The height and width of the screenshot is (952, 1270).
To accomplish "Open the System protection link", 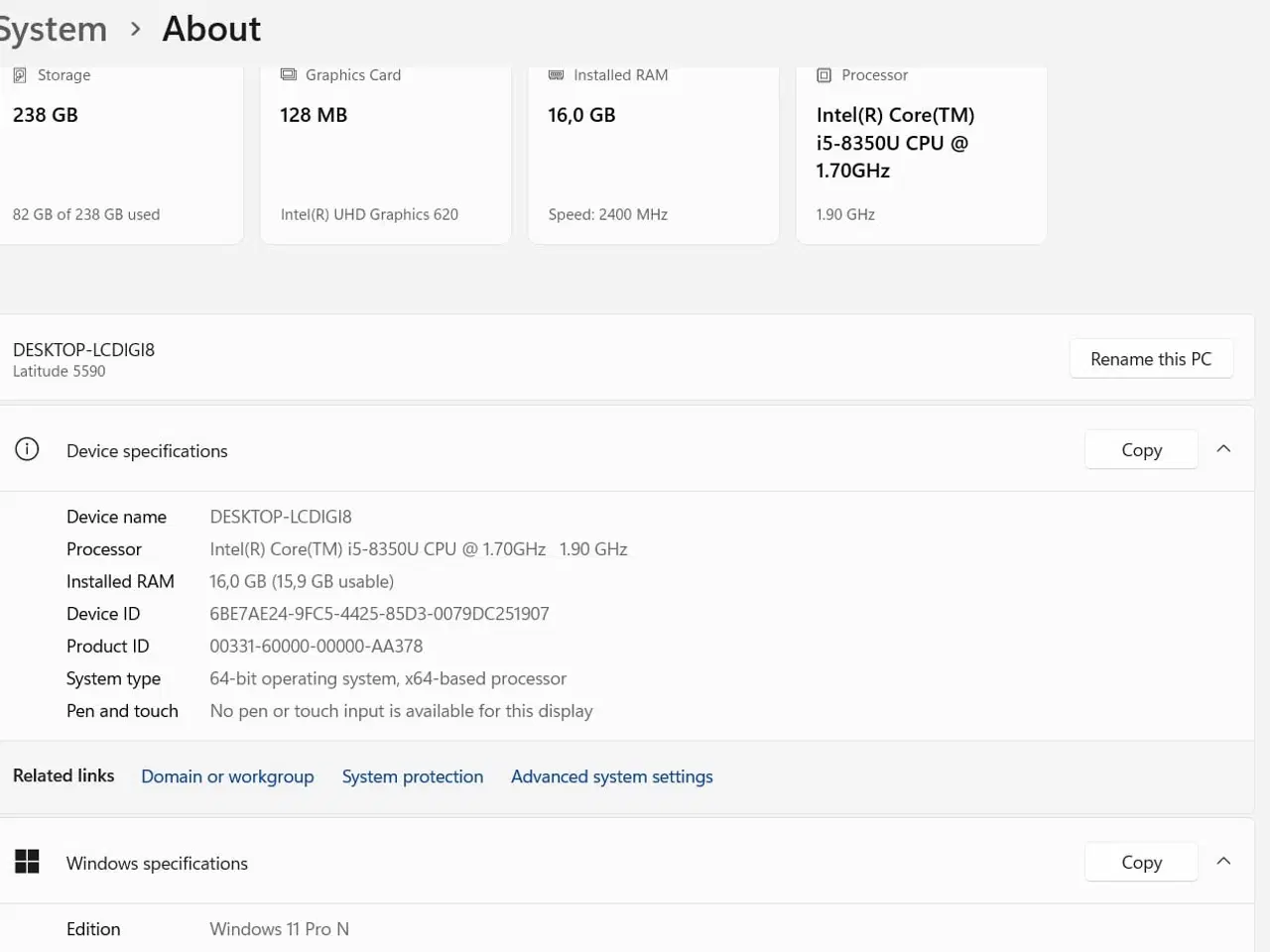I will (x=413, y=776).
